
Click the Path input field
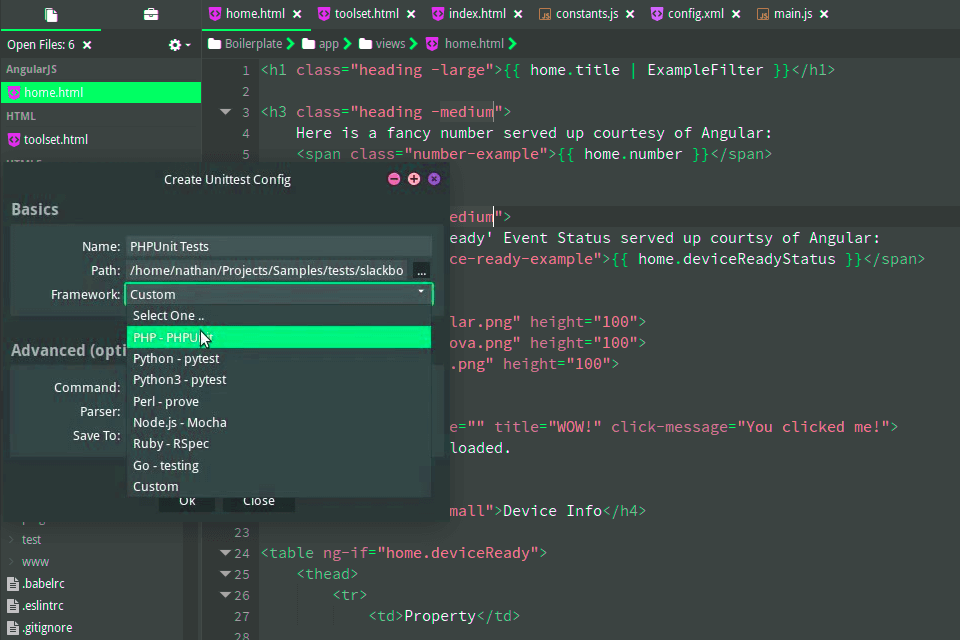(266, 270)
